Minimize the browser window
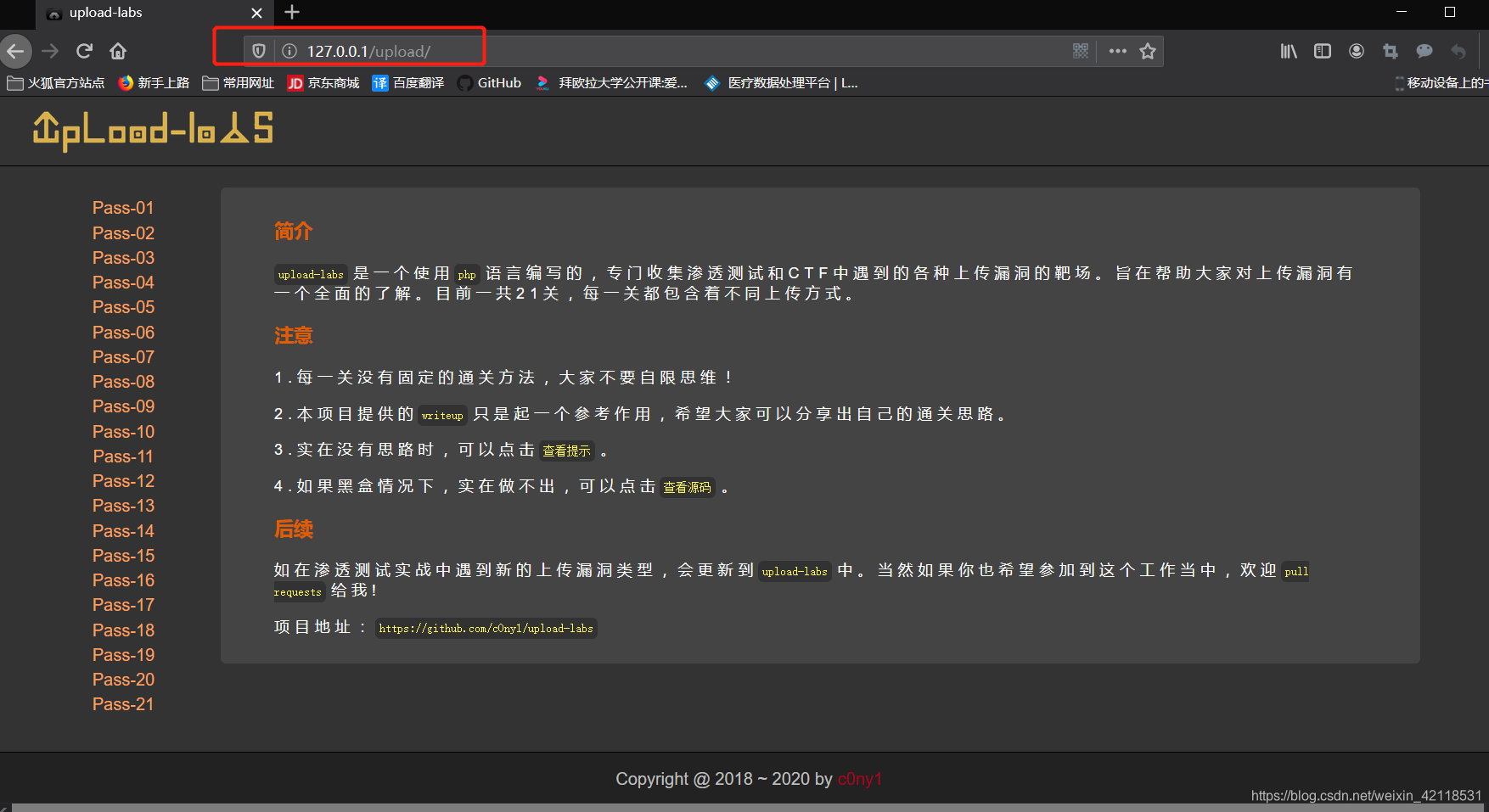1489x812 pixels. click(1402, 12)
